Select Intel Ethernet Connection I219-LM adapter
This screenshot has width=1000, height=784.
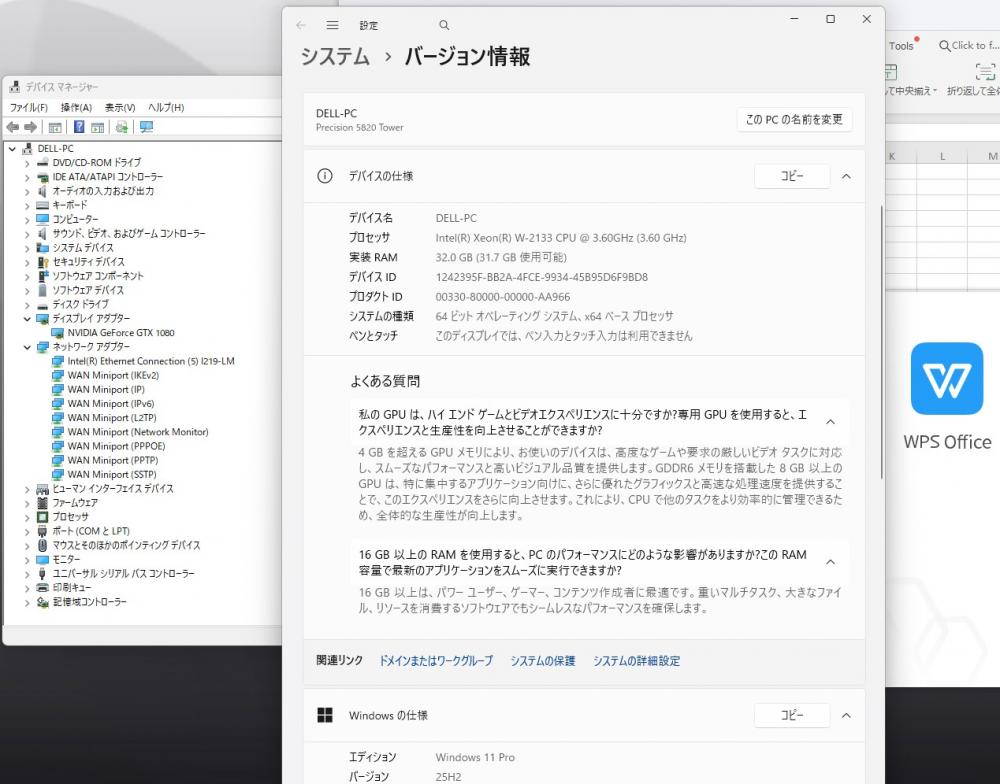[150, 361]
